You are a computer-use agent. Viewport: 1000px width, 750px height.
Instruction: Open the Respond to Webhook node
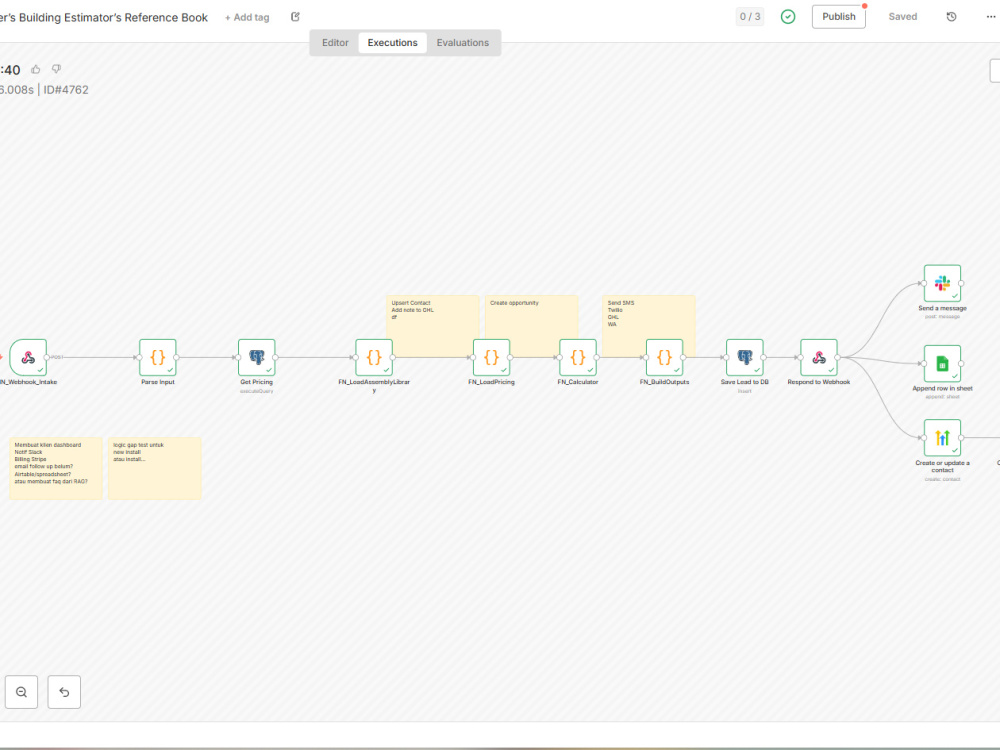tap(819, 357)
